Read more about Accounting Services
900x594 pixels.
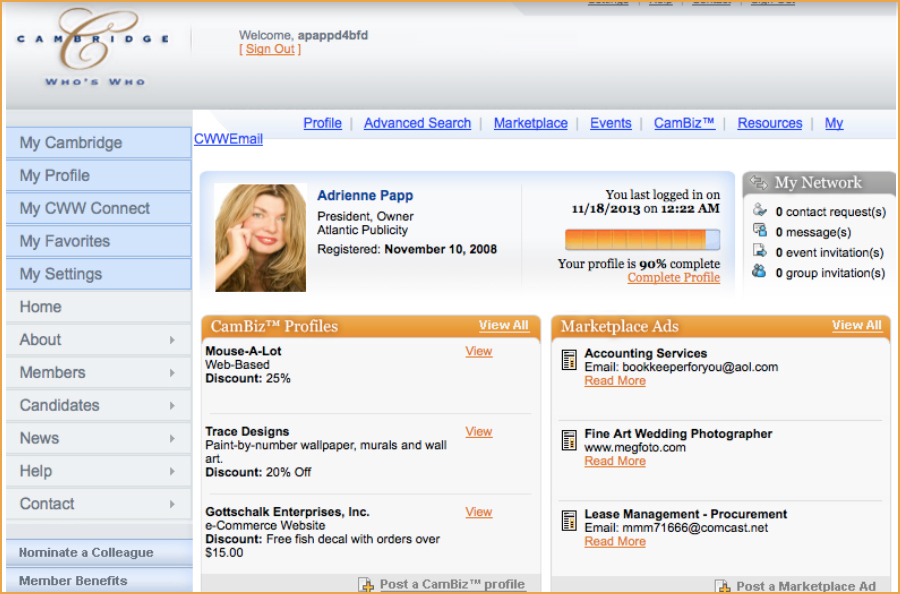click(x=615, y=381)
